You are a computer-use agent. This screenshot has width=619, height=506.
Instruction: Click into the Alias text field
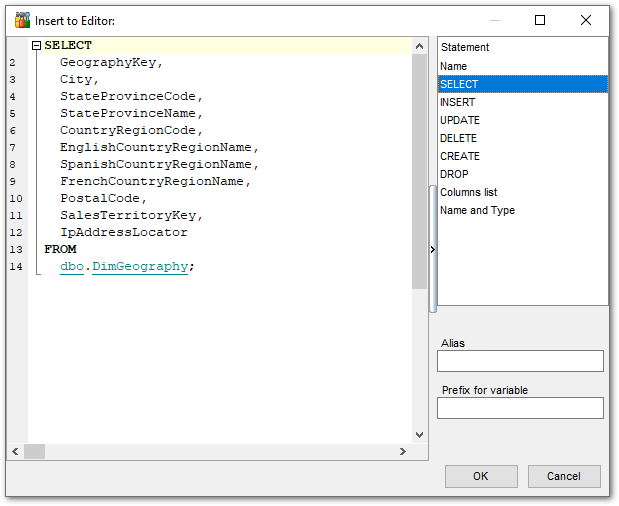[x=520, y=361]
